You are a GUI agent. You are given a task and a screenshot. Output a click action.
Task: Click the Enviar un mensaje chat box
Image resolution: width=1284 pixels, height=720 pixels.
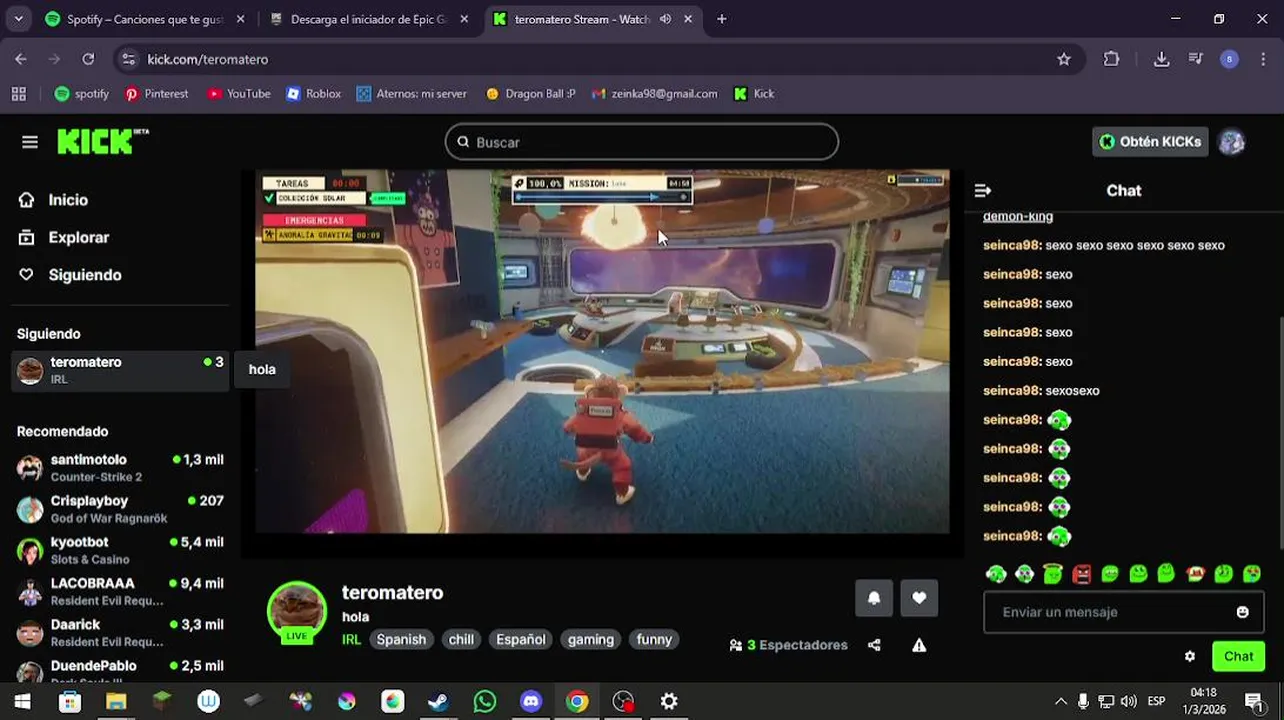(x=1123, y=612)
